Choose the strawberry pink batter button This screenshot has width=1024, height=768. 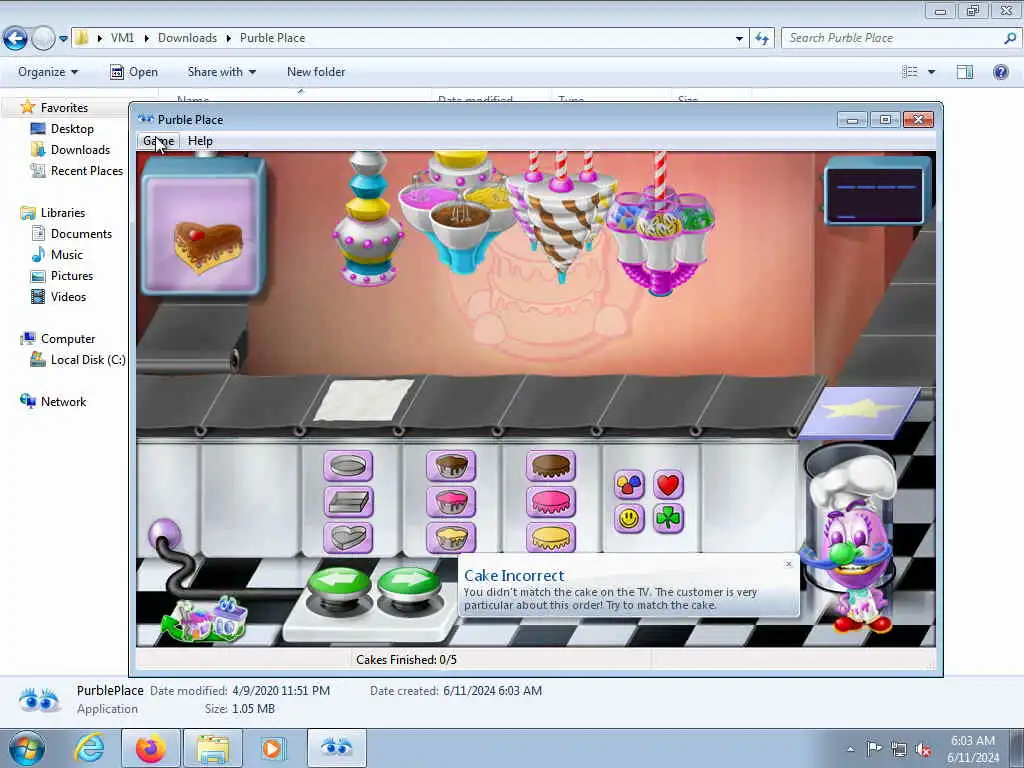coord(451,502)
